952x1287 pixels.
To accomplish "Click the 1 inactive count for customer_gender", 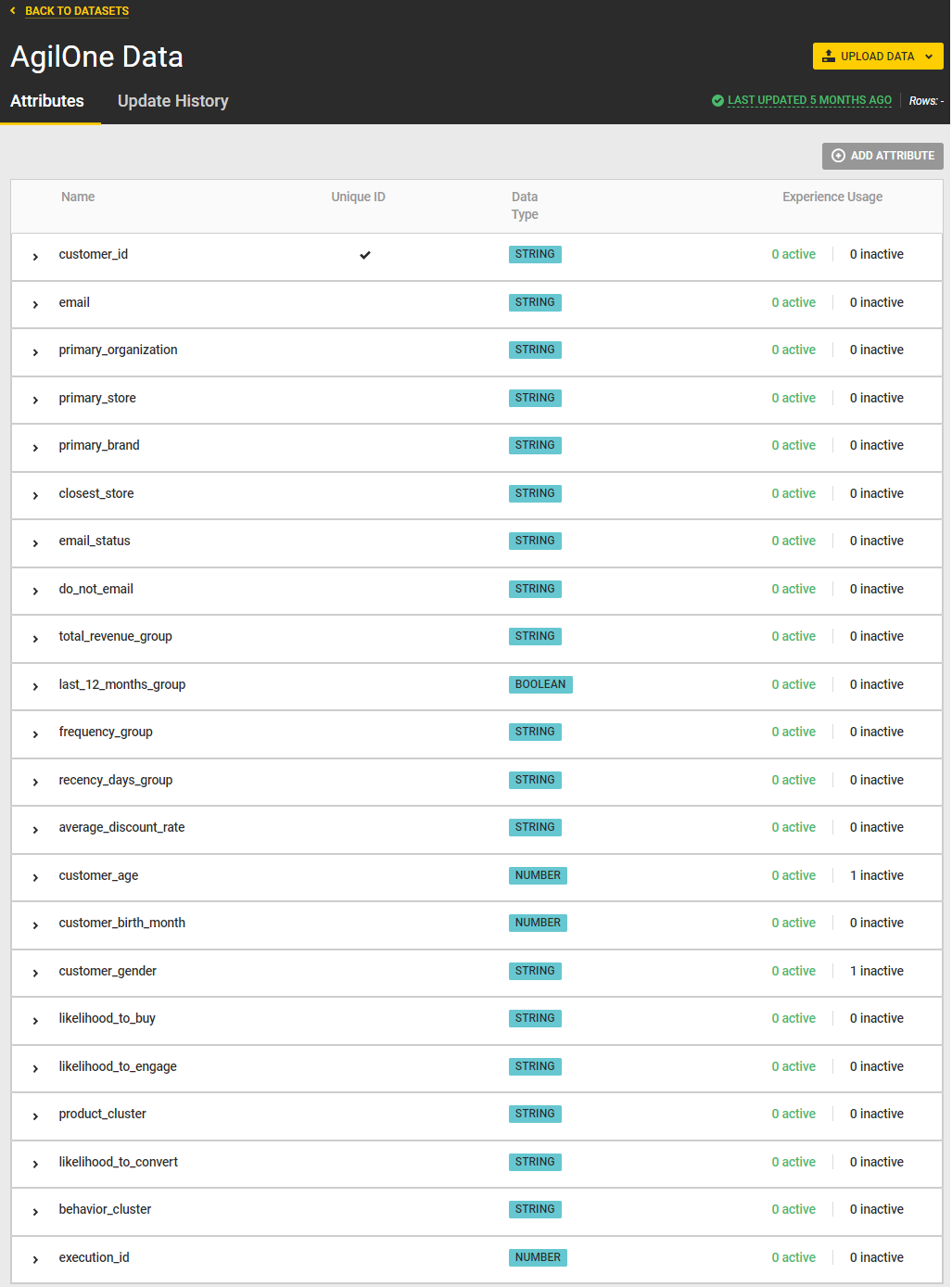I will pyautogui.click(x=876, y=971).
